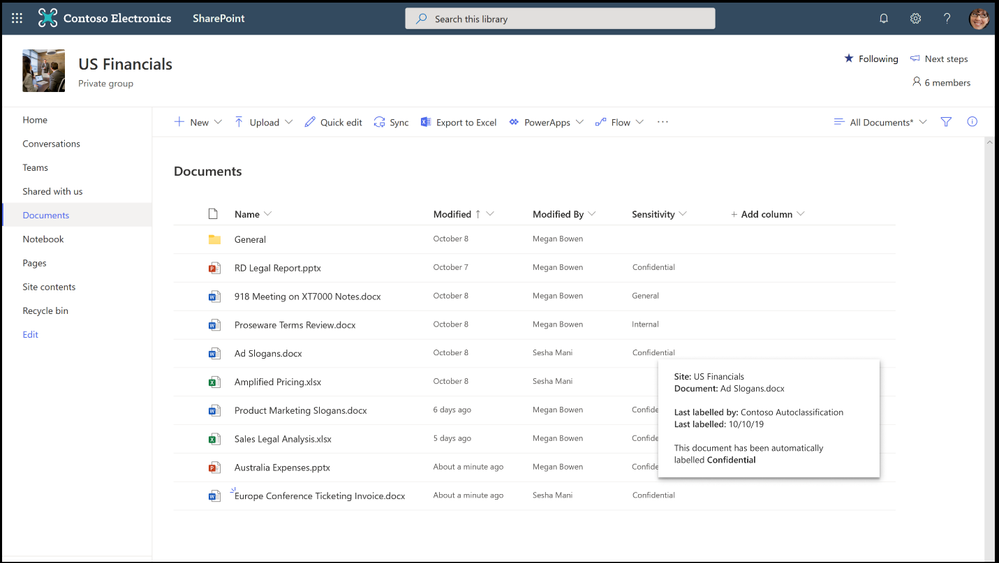Click the General folder icon
This screenshot has height=563, width=999.
pos(215,239)
